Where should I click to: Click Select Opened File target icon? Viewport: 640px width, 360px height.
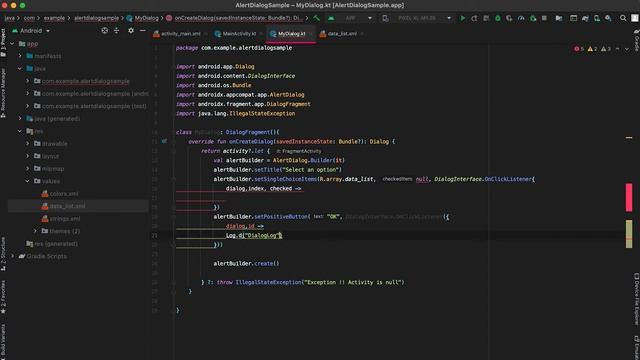pos(104,31)
